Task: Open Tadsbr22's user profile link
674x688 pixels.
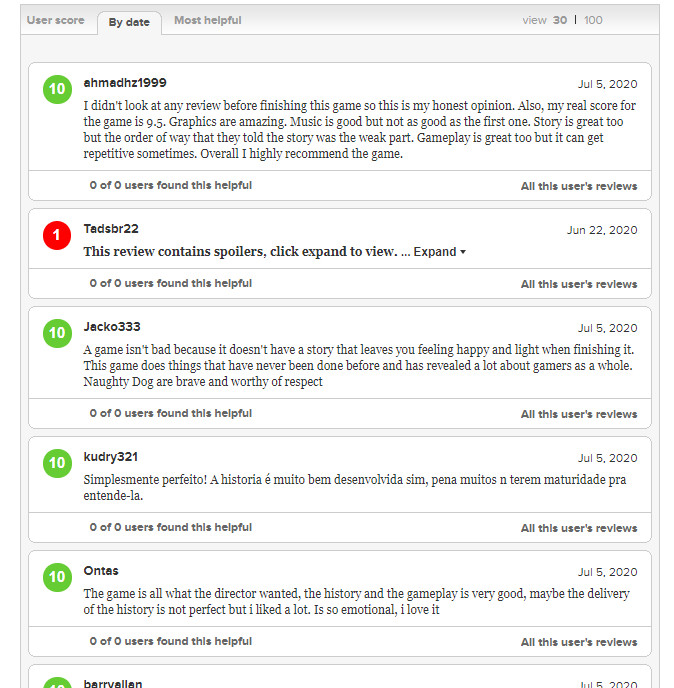Action: tap(111, 229)
